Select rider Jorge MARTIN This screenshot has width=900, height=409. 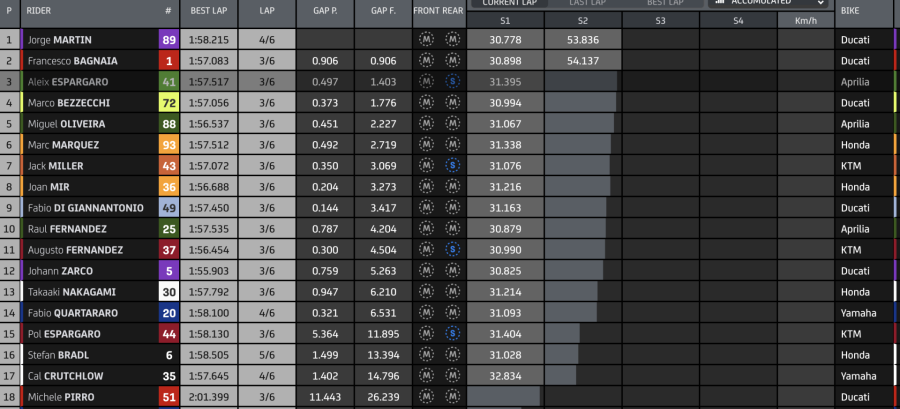60,40
